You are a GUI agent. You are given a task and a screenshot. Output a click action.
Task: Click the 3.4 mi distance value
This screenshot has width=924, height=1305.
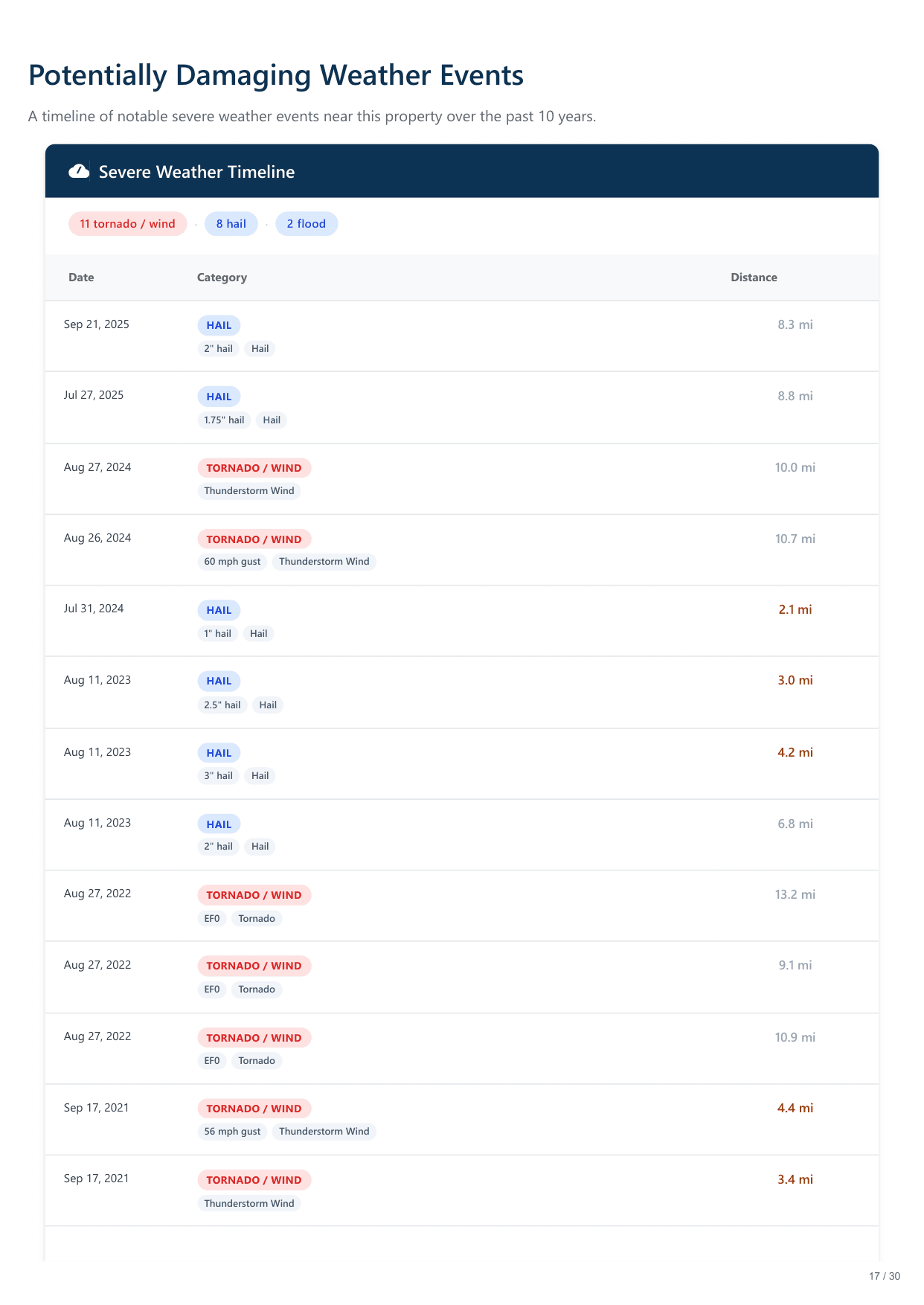click(795, 1179)
